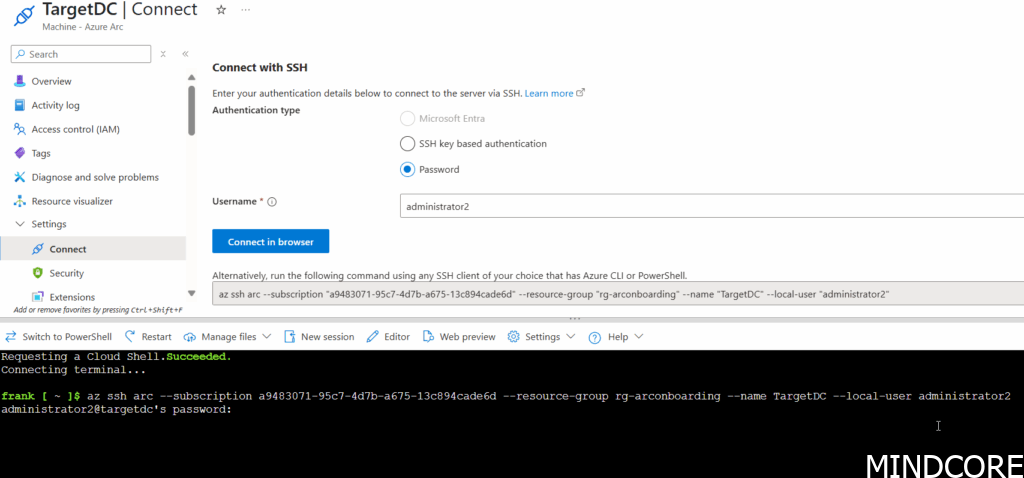The width and height of the screenshot is (1024, 478).
Task: Click the Security shield icon
Action: point(37,273)
